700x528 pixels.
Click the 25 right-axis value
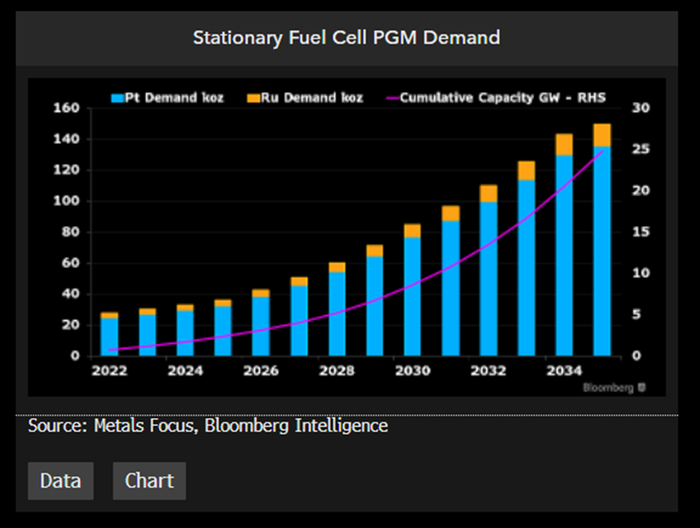(641, 149)
